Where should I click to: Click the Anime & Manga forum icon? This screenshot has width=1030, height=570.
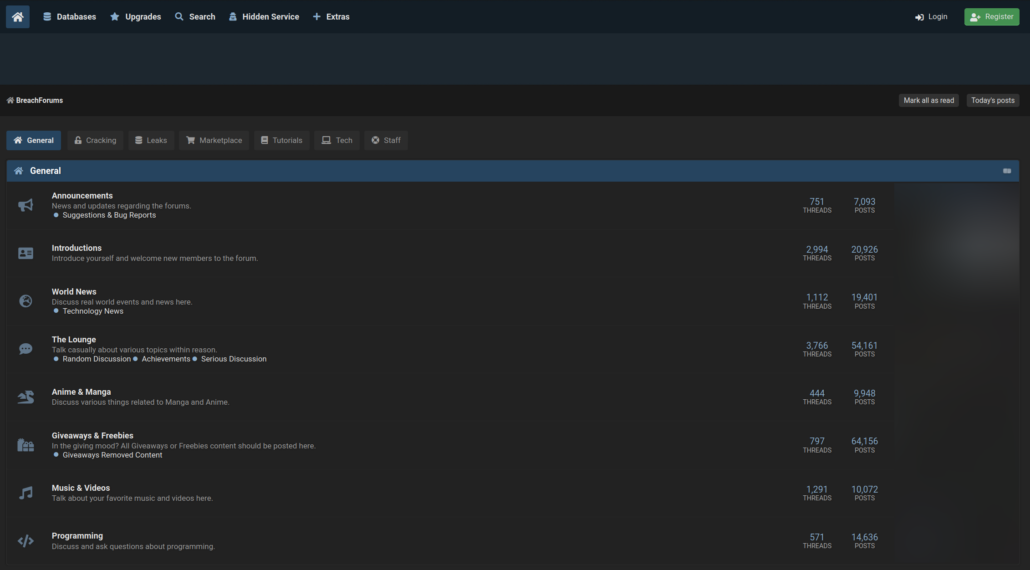pos(26,397)
